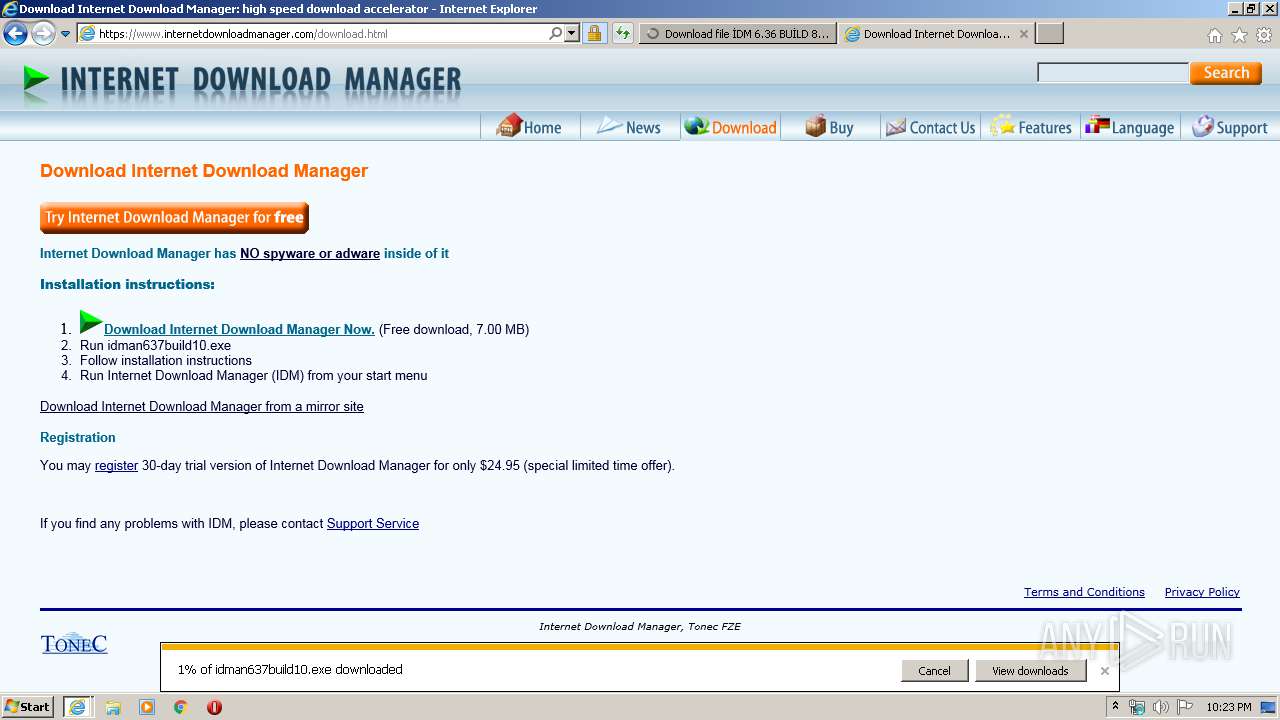Image resolution: width=1280 pixels, height=720 pixels.
Task: Click the IE forward arrow button
Action: click(x=43, y=33)
